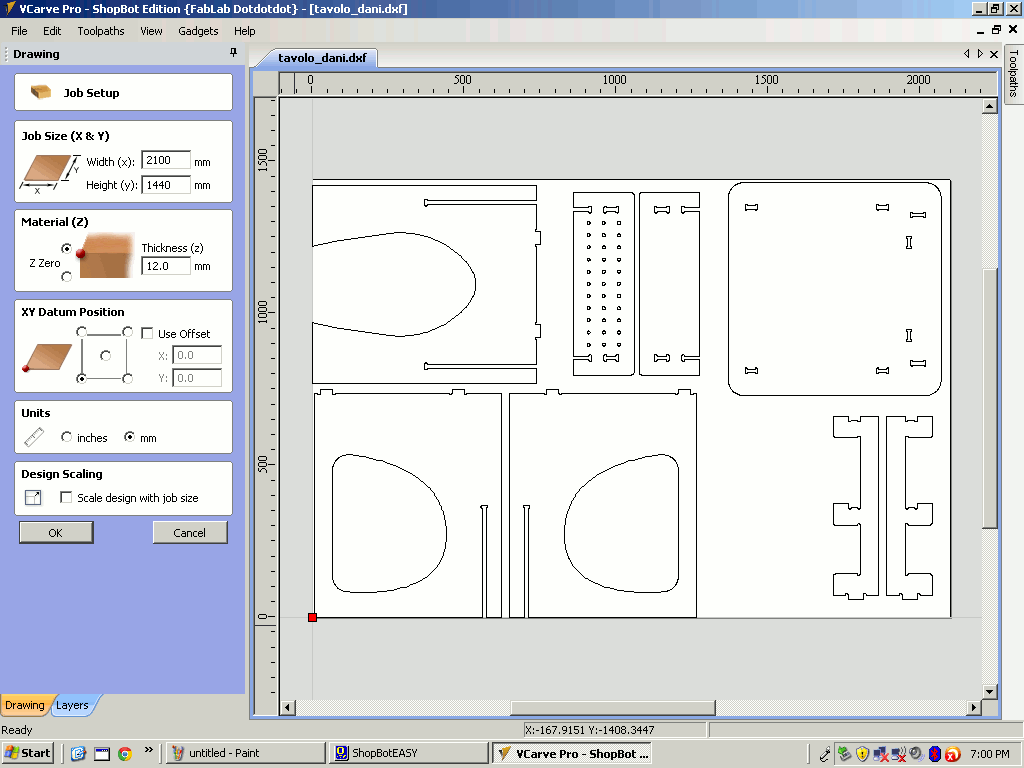This screenshot has width=1024, height=768.
Task: Expand the collapsed Toolpaths side panel
Action: click(1012, 72)
